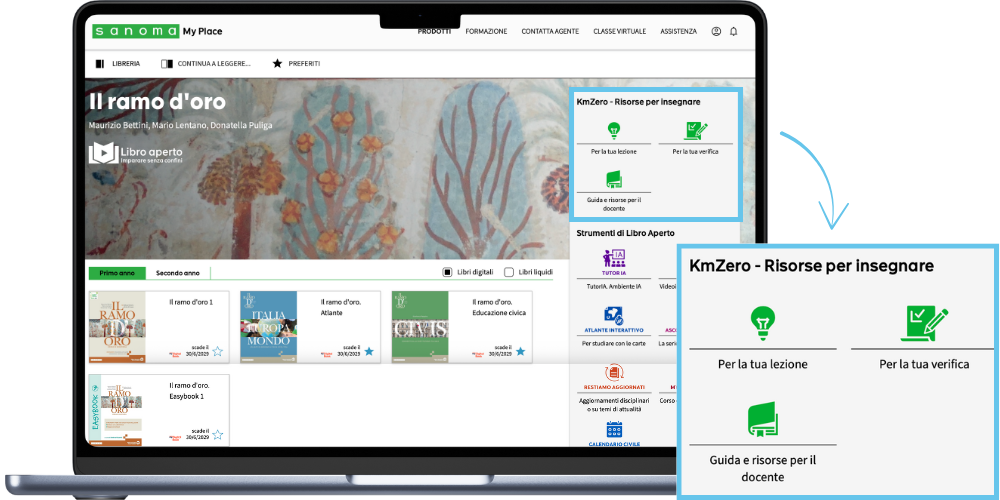Image resolution: width=1000 pixels, height=500 pixels.
Task: Check the Libri liquidi checkbox
Action: tap(509, 272)
